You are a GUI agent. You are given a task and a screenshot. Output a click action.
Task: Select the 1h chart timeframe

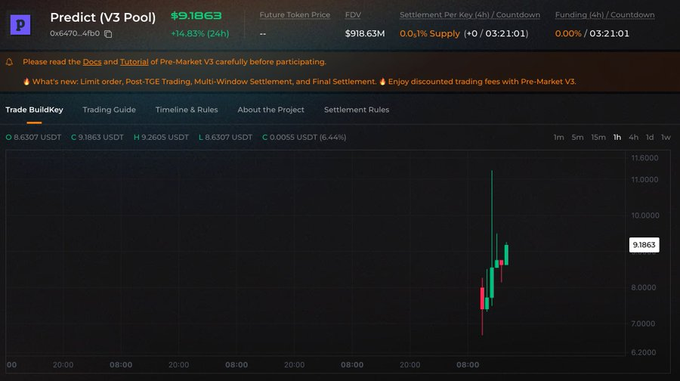617,137
